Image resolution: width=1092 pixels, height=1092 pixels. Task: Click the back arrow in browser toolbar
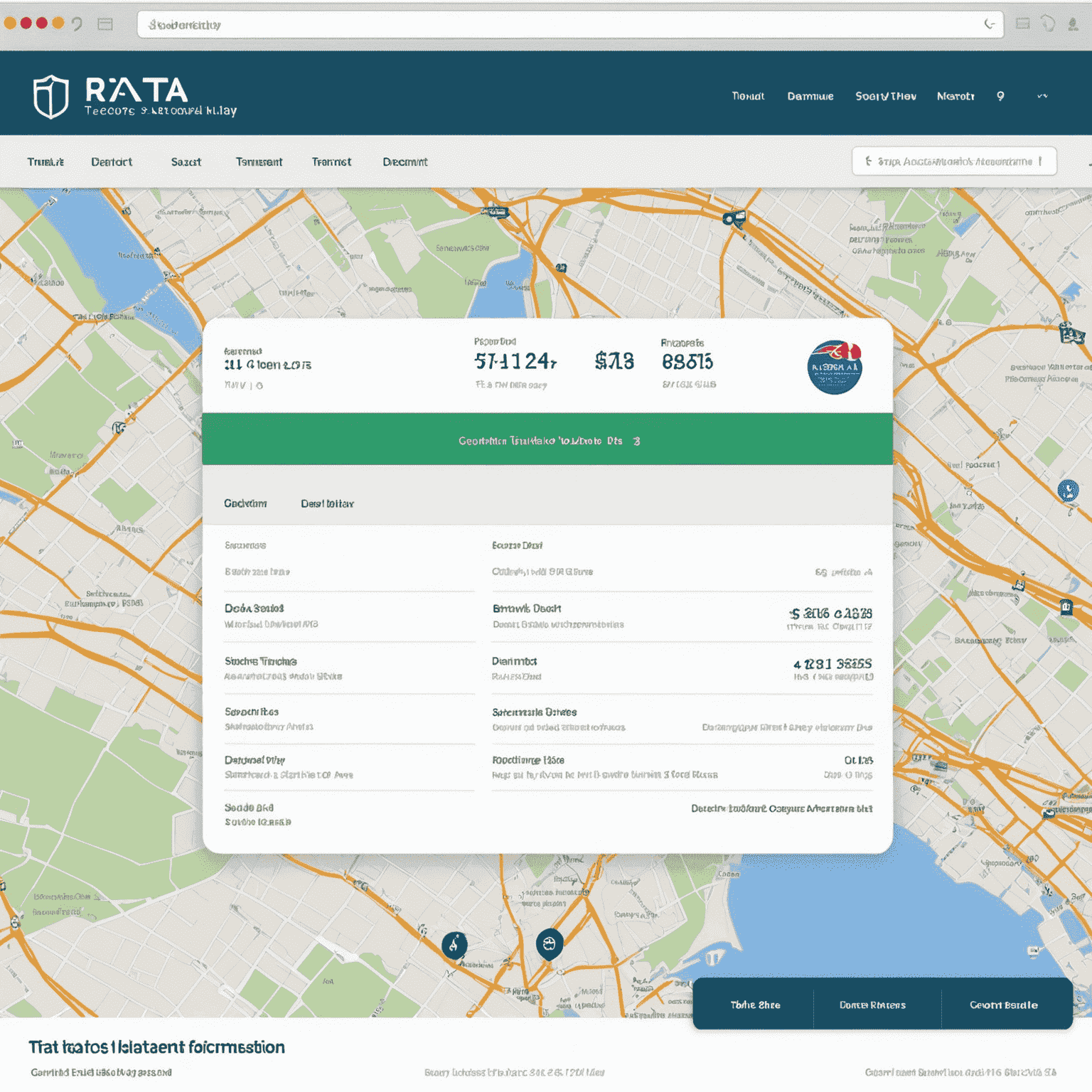click(x=77, y=24)
